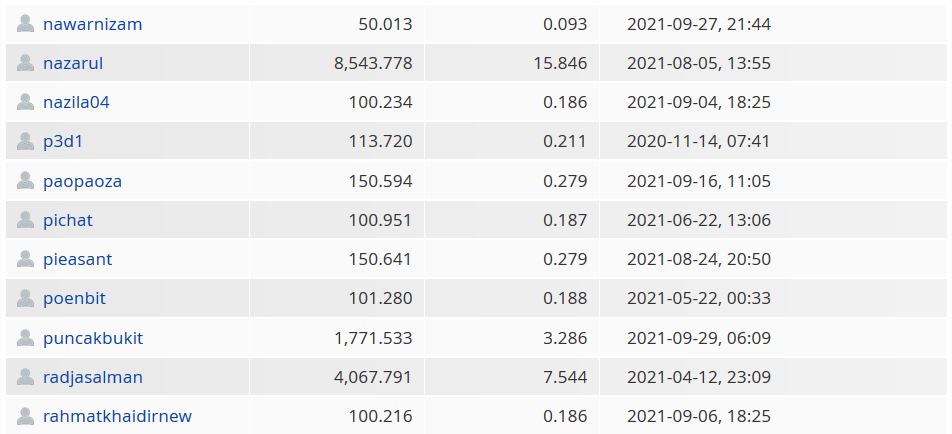Follow the paopaoza username link
The width and height of the screenshot is (952, 434).
pyautogui.click(x=82, y=181)
